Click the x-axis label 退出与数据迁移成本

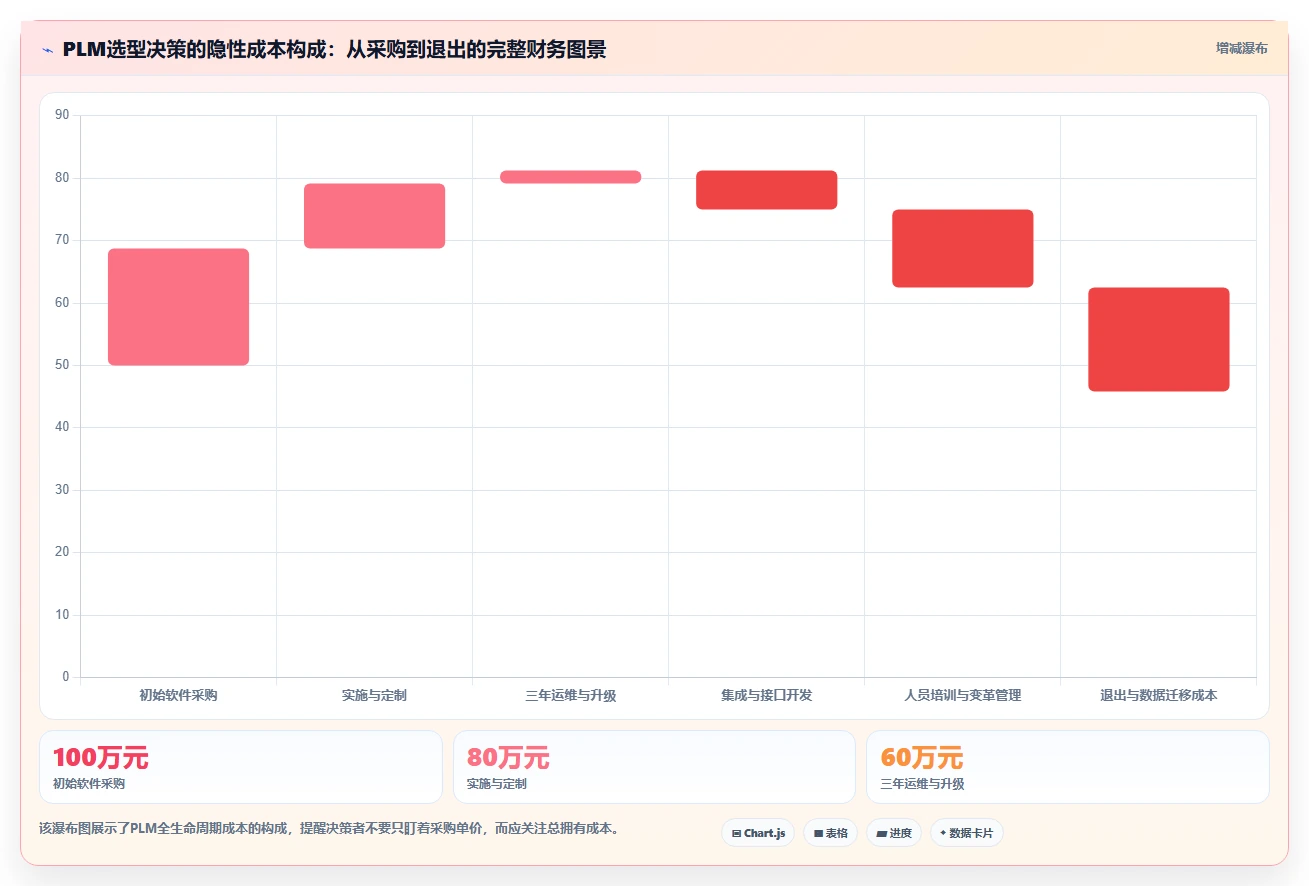(x=1158, y=695)
